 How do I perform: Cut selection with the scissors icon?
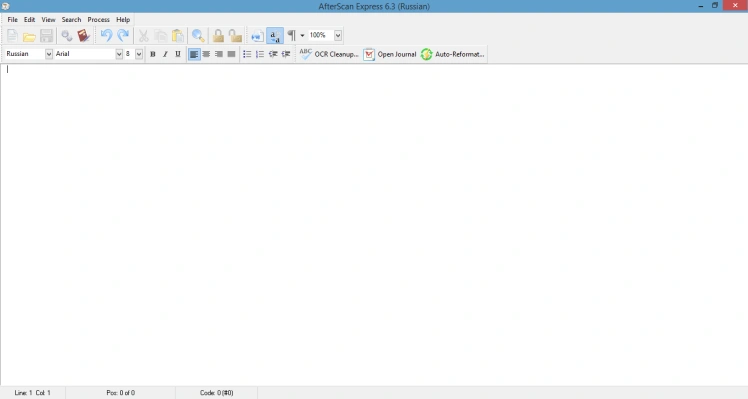tap(144, 36)
